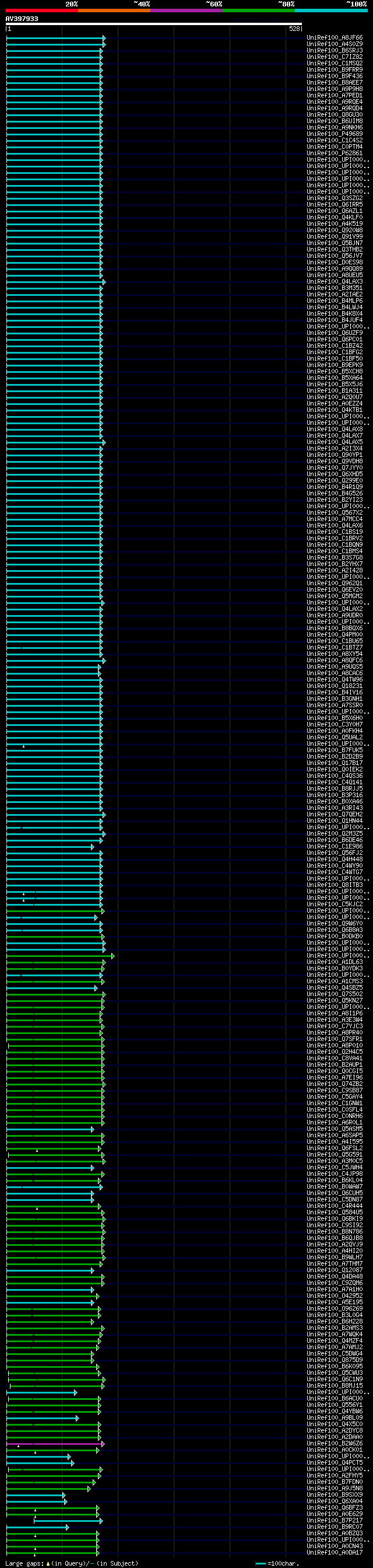Image resolution: width=373 pixels, height=1568 pixels.
Task: Click hit label UniRef100_Q4PCT5
Action: [x=335, y=1462]
